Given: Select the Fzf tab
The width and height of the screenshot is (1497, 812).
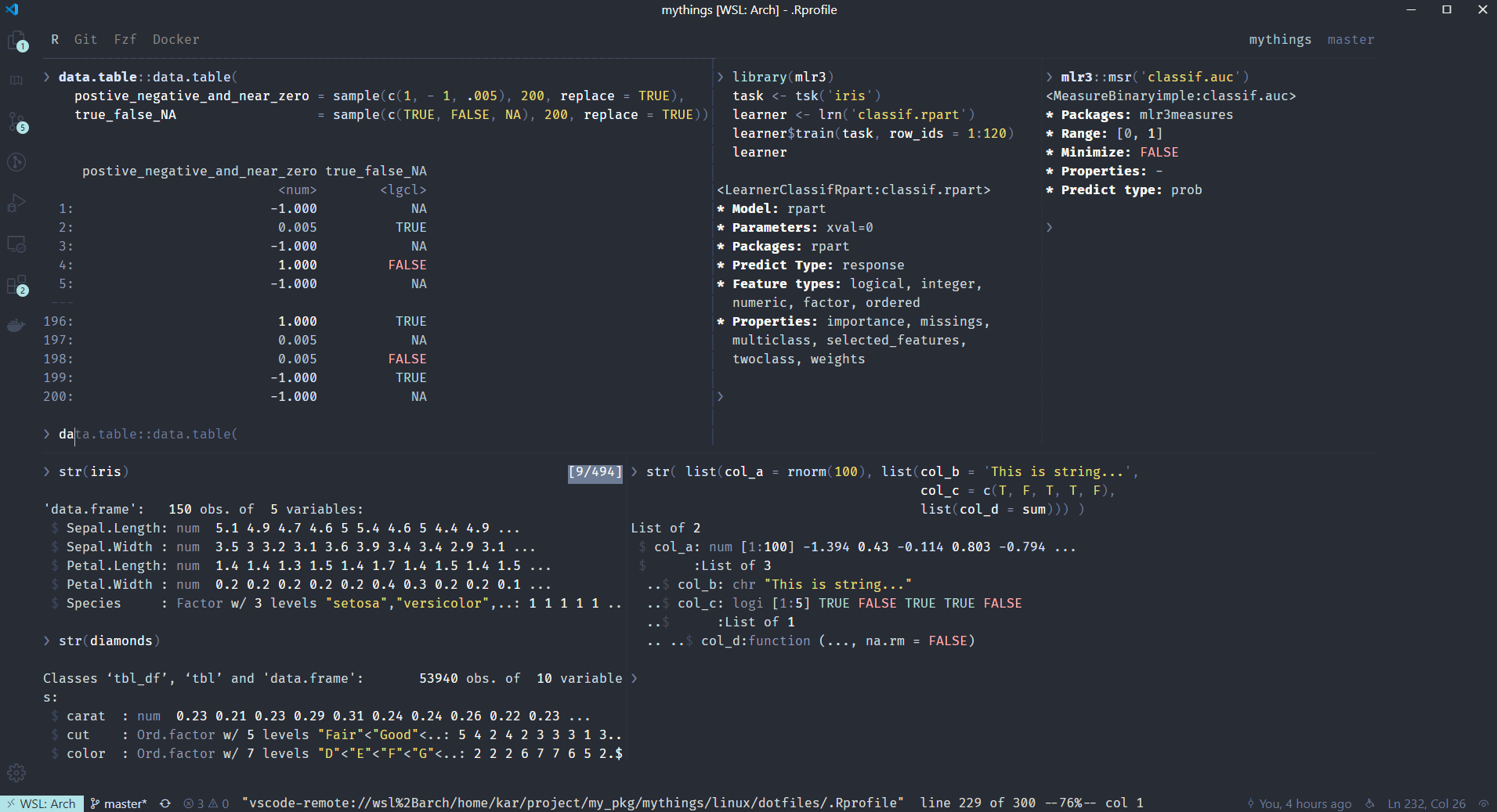Looking at the screenshot, I should (x=125, y=39).
